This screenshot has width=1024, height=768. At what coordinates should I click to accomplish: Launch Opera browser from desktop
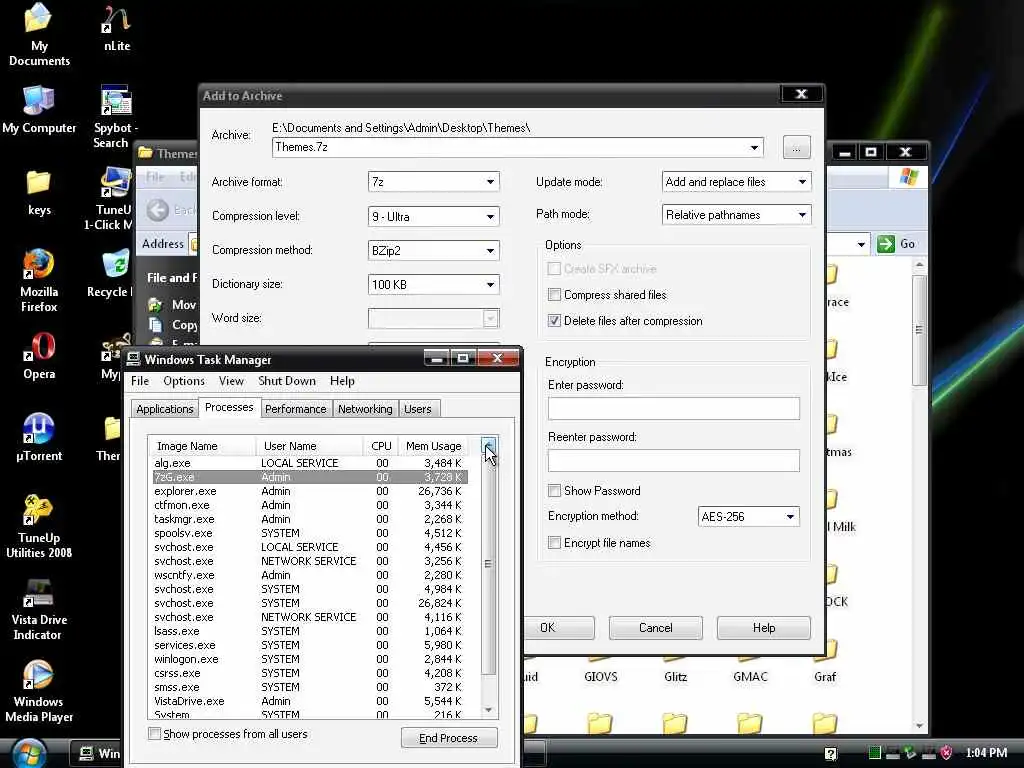click(39, 356)
